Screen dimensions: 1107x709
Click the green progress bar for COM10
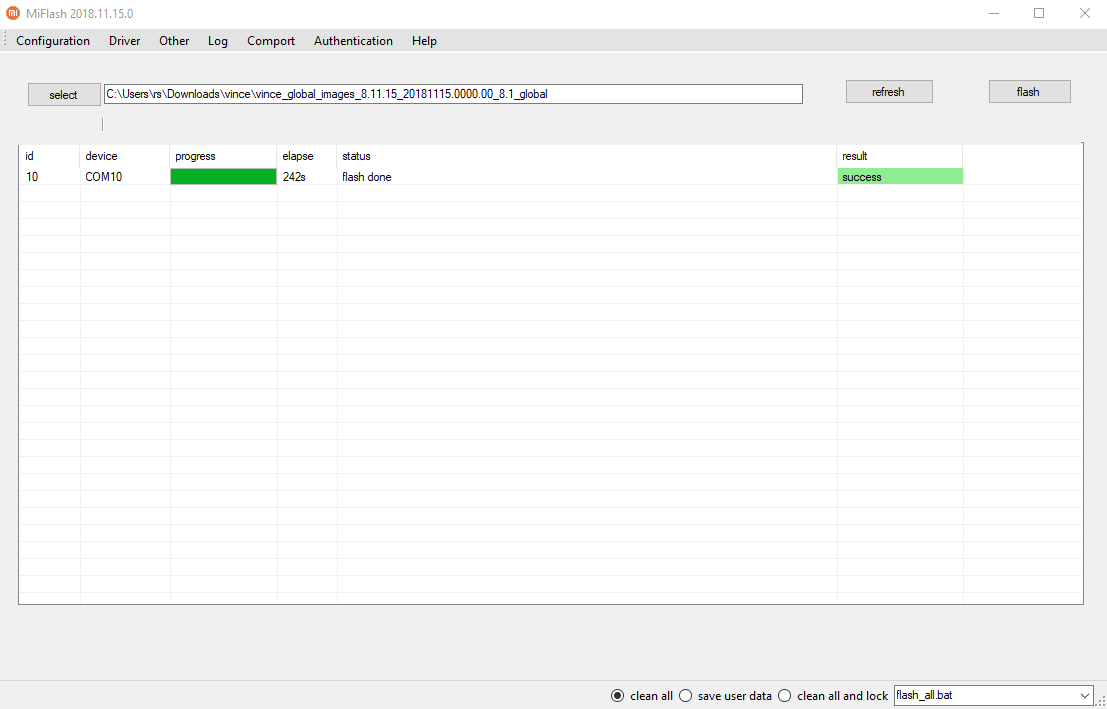(x=223, y=177)
